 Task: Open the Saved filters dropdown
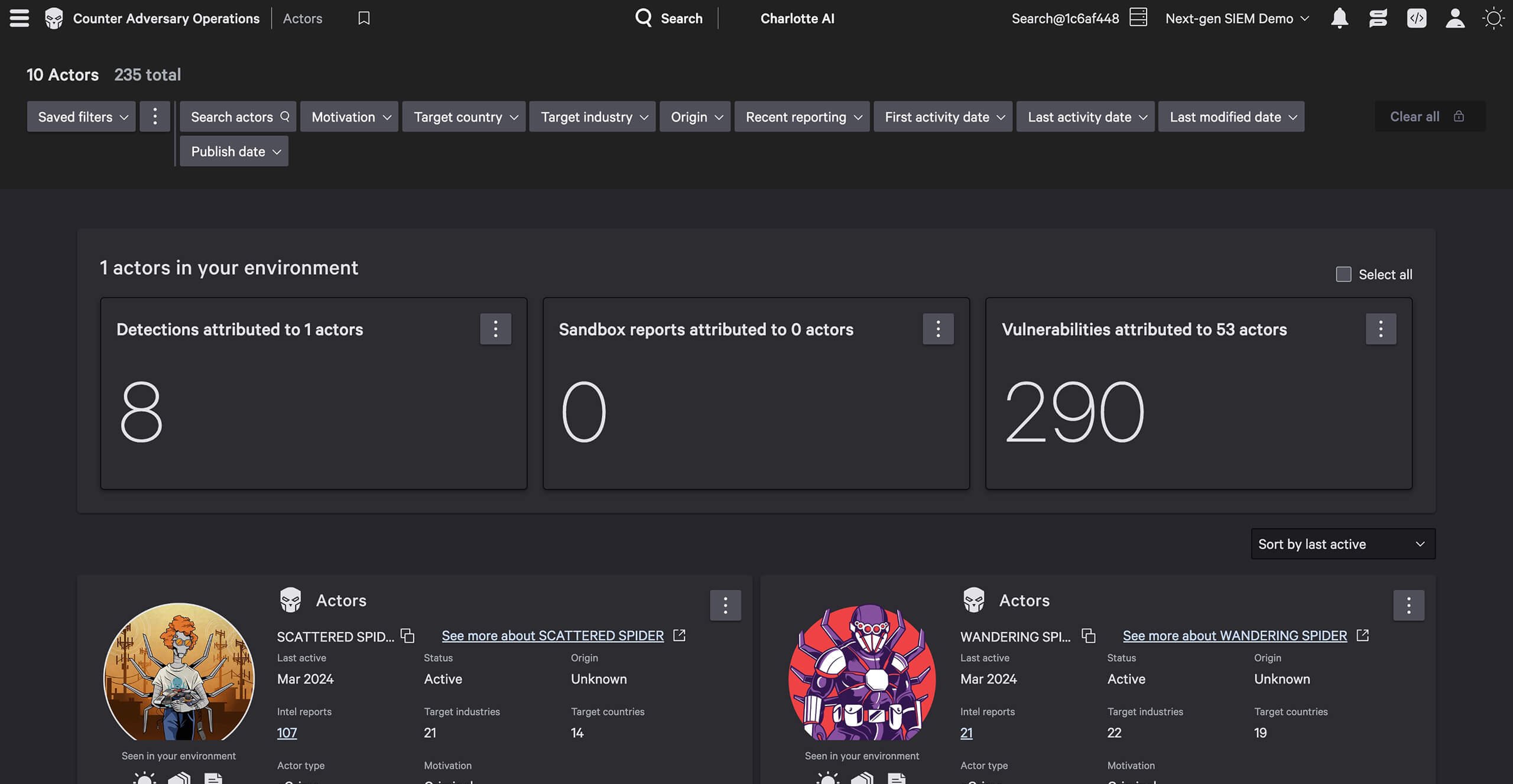point(82,117)
